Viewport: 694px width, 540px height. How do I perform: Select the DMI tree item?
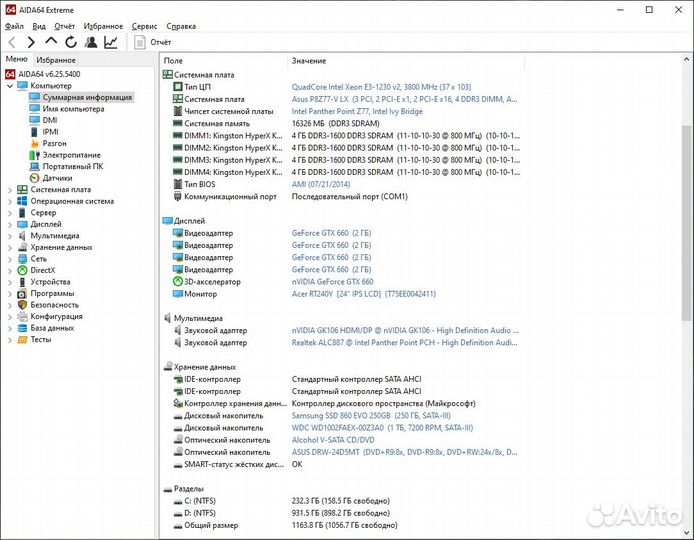[x=43, y=120]
